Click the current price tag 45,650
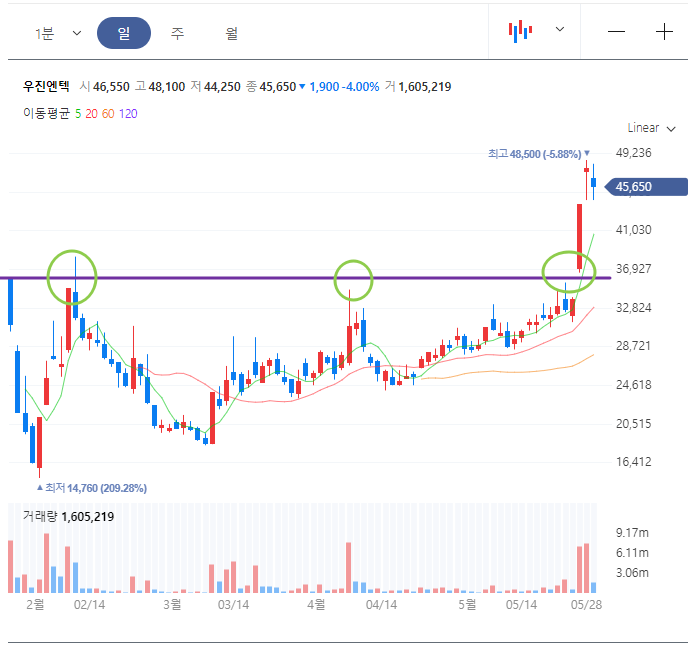 (645, 187)
